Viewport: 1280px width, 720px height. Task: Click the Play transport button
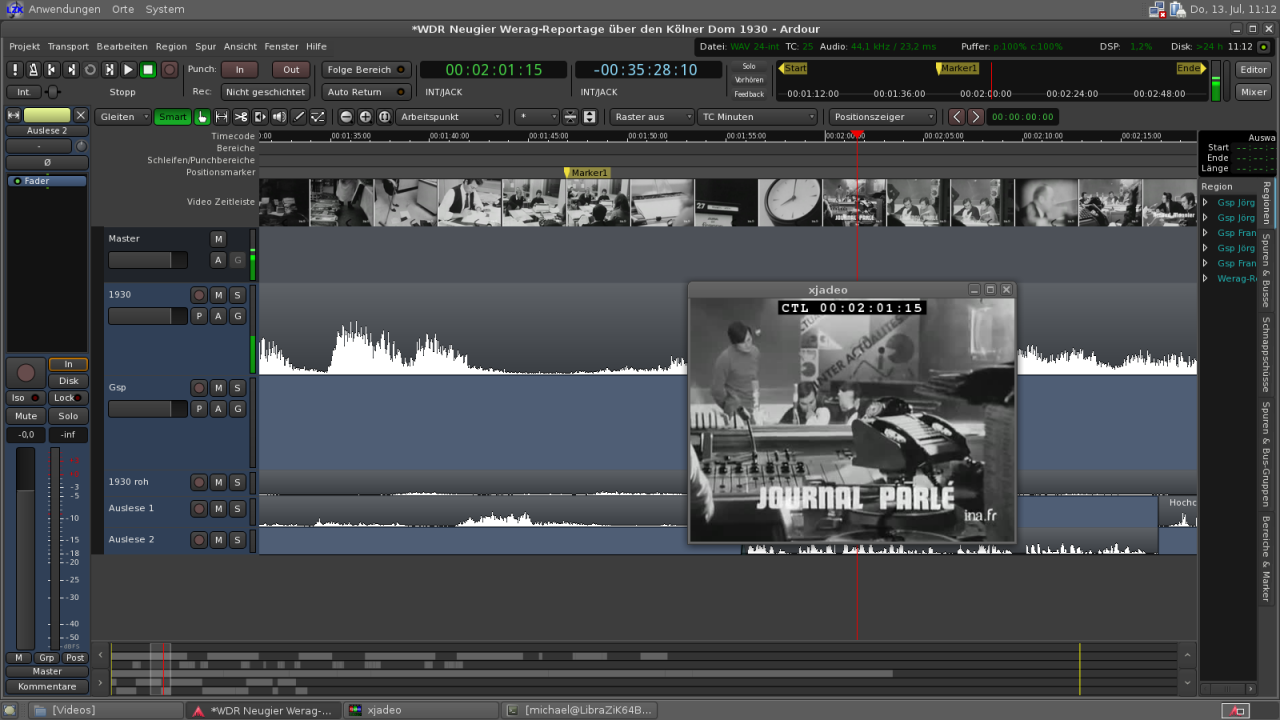pyautogui.click(x=129, y=70)
